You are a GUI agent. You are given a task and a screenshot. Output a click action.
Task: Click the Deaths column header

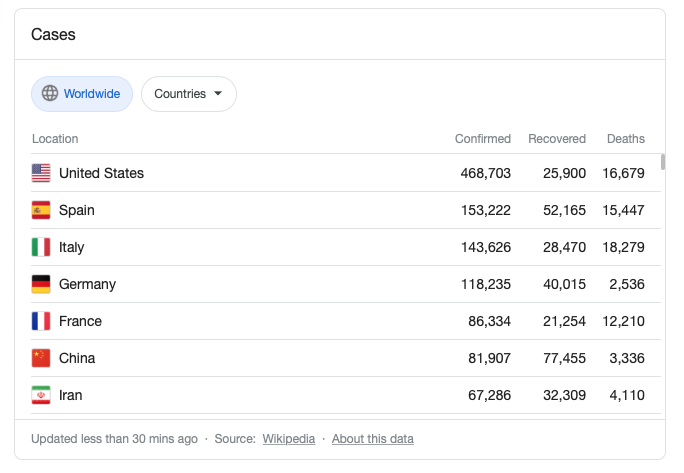(626, 139)
